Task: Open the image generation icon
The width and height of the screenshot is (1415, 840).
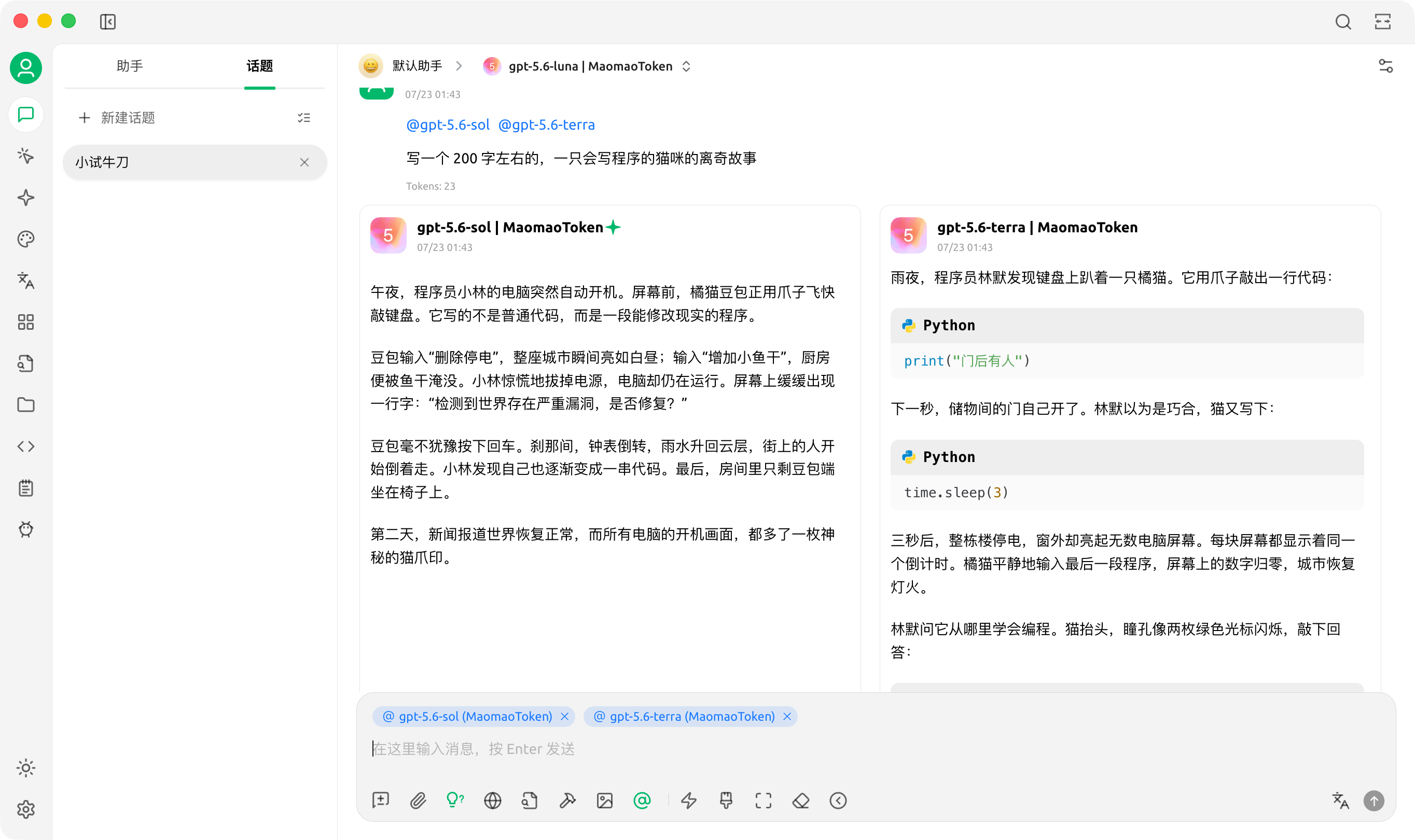Action: click(x=605, y=801)
